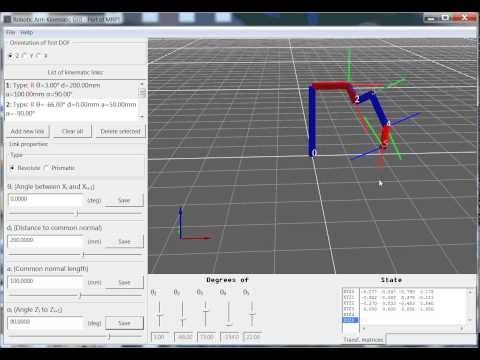Select kinematic link 1 in the list
Screen dimensions: 480x360
[71, 90]
